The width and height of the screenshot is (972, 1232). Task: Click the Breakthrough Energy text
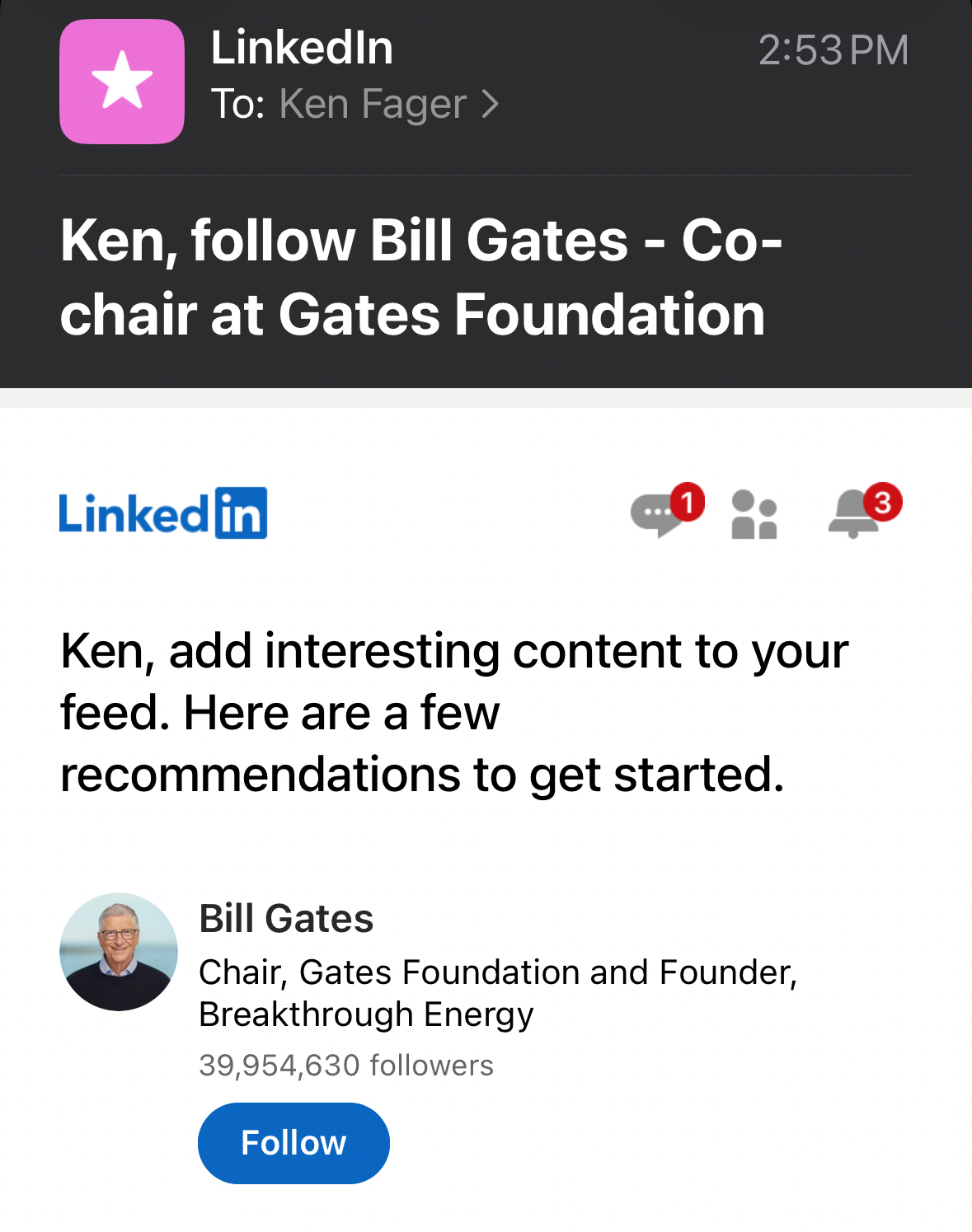click(366, 1014)
